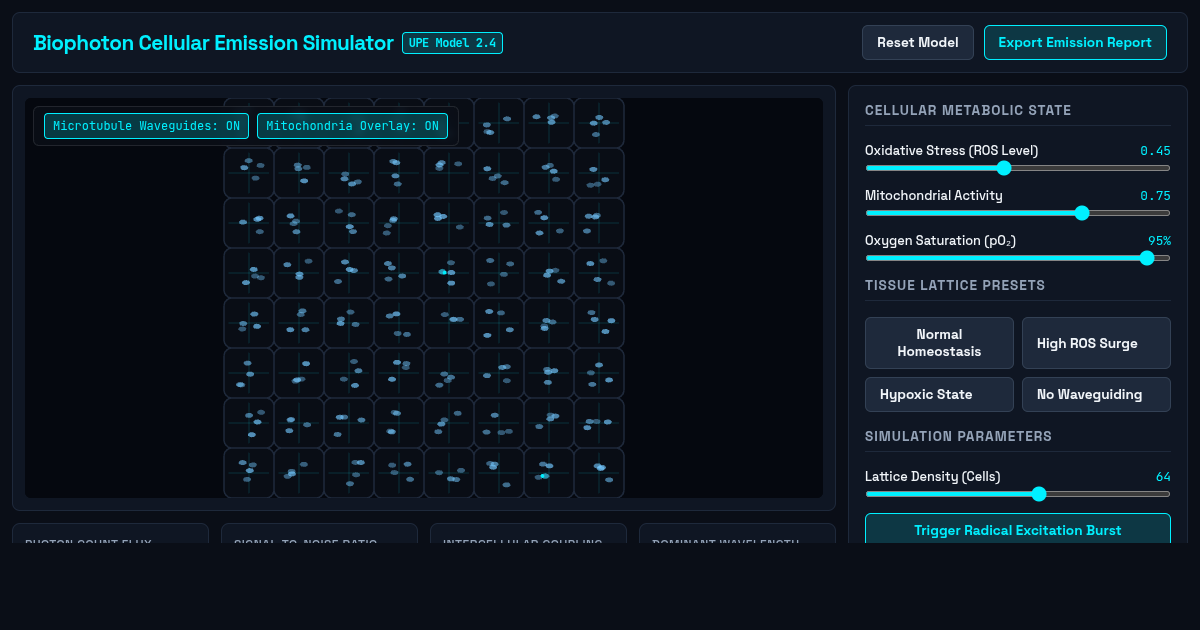Apply the Normal Homeostasis preset
Viewport: 1200px width, 630px height.
coord(939,343)
